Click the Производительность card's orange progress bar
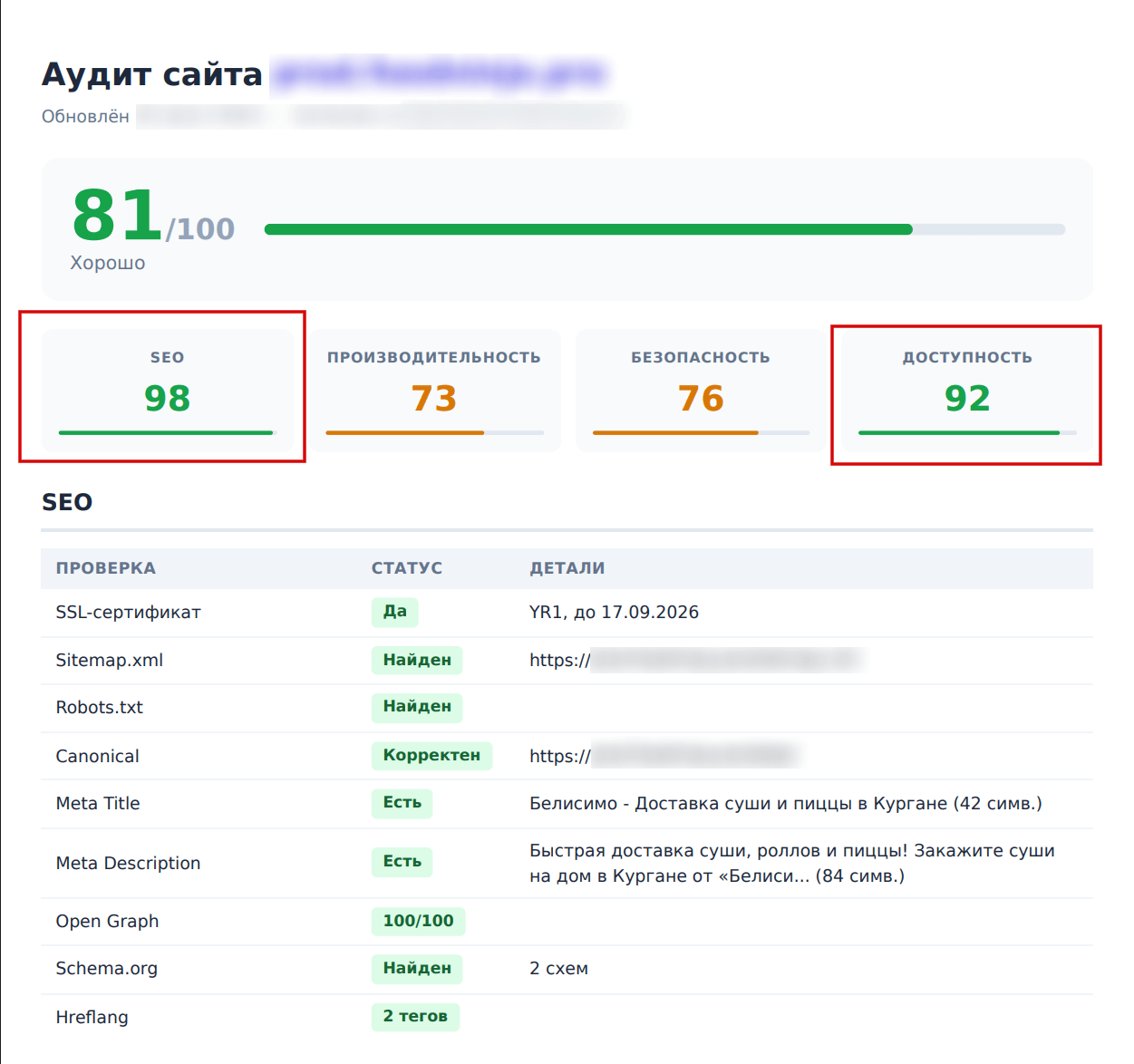Image resolution: width=1134 pixels, height=1064 pixels. pos(434,432)
